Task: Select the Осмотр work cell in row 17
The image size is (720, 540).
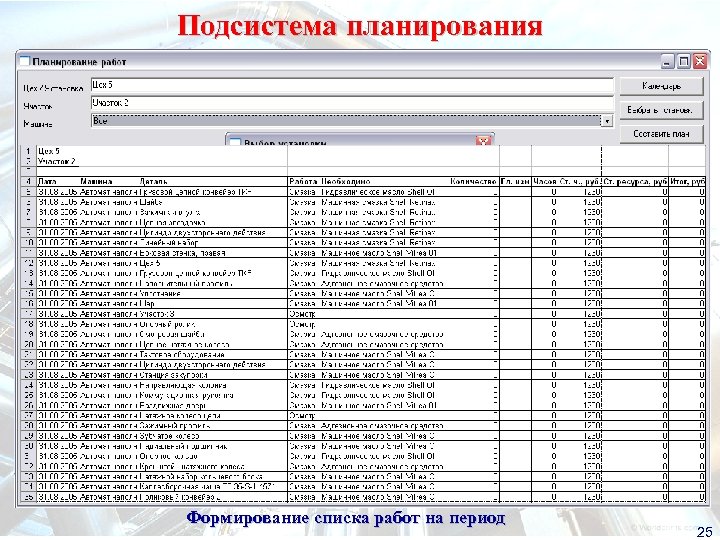Action: (x=302, y=314)
